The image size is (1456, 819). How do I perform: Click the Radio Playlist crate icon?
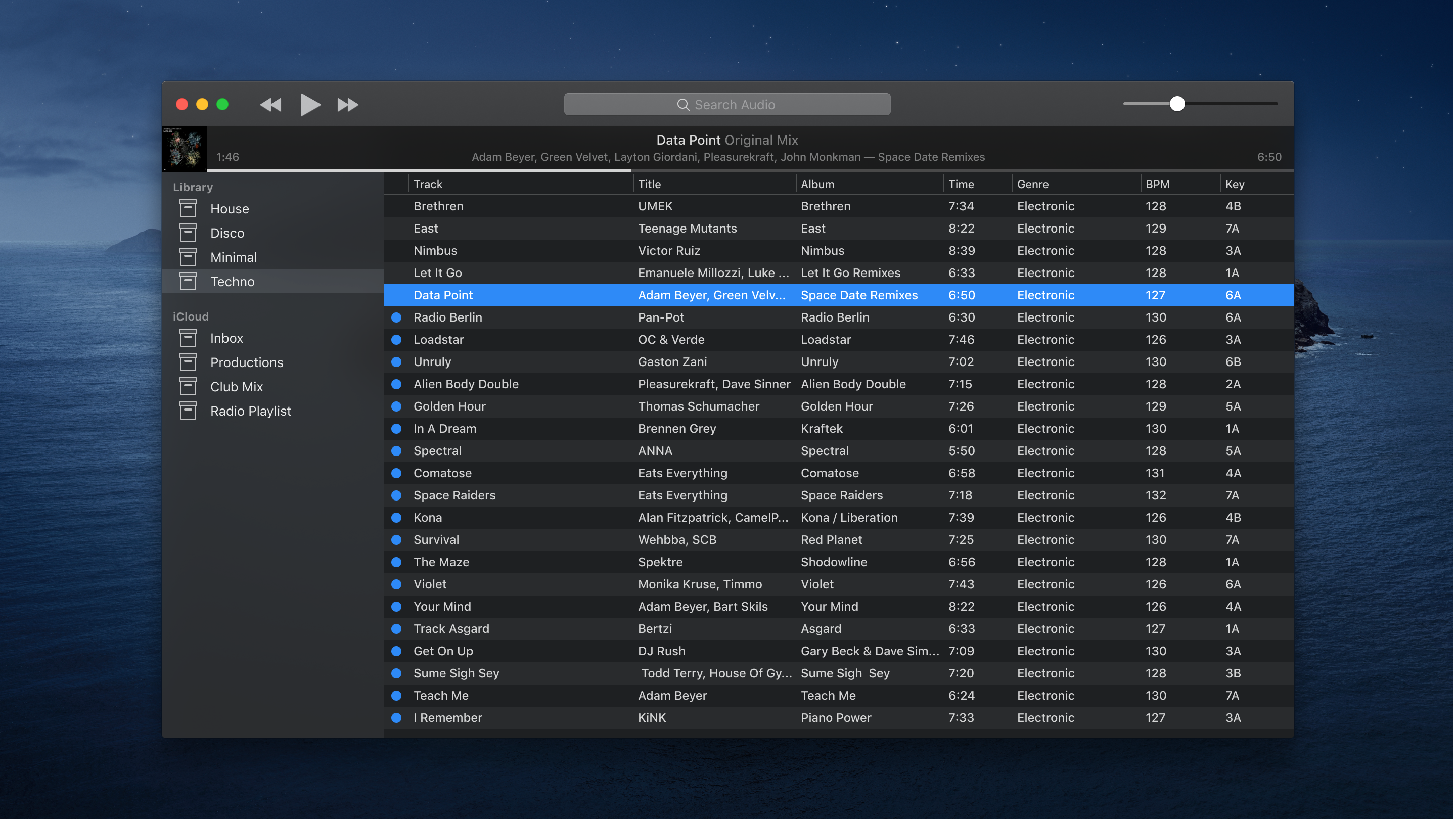[188, 411]
